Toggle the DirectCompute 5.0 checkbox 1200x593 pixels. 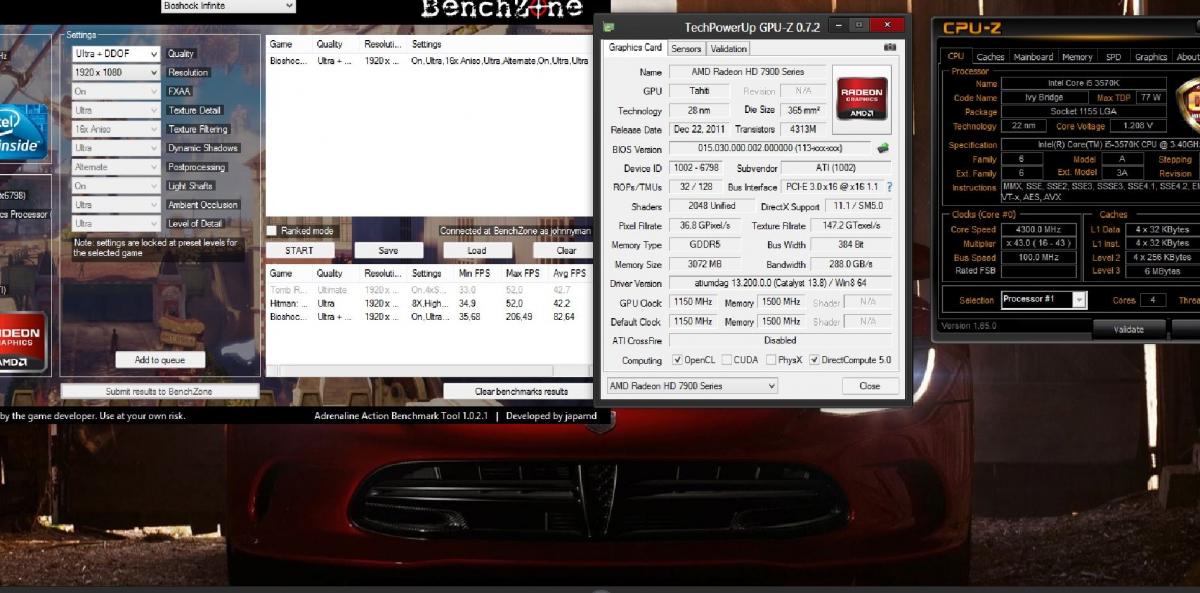814,360
